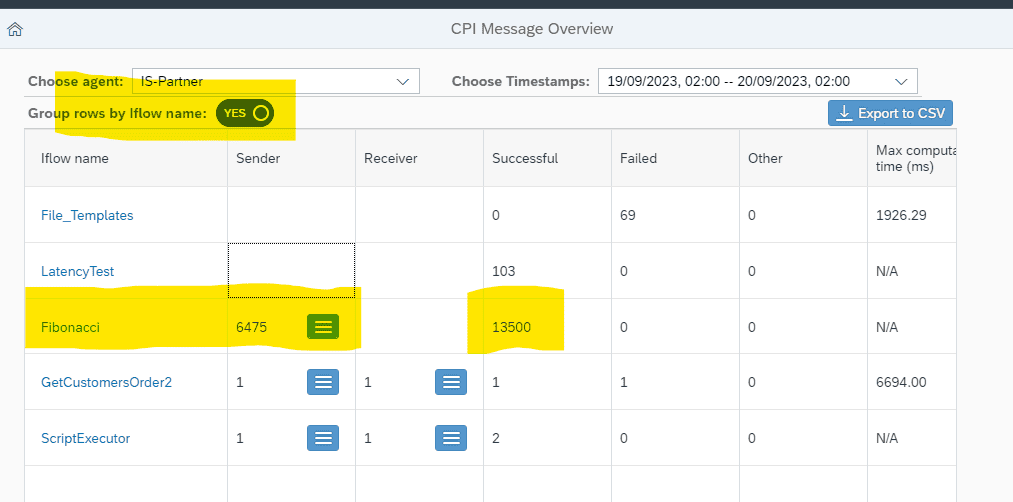Export table to CSV

tap(890, 113)
